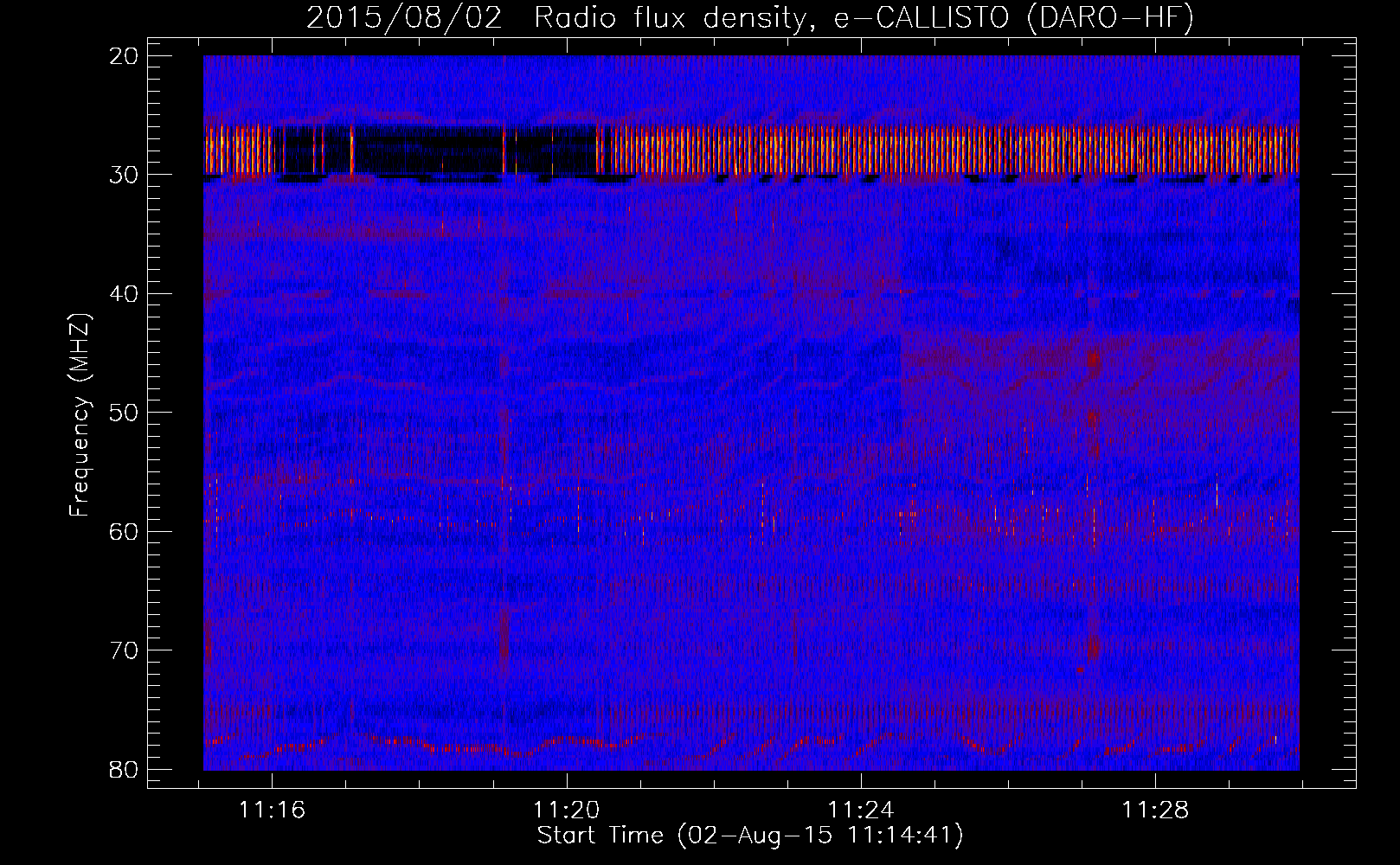1400x865 pixels.
Task: Select the 80 MHz frequency tick label
Action: click(125, 769)
